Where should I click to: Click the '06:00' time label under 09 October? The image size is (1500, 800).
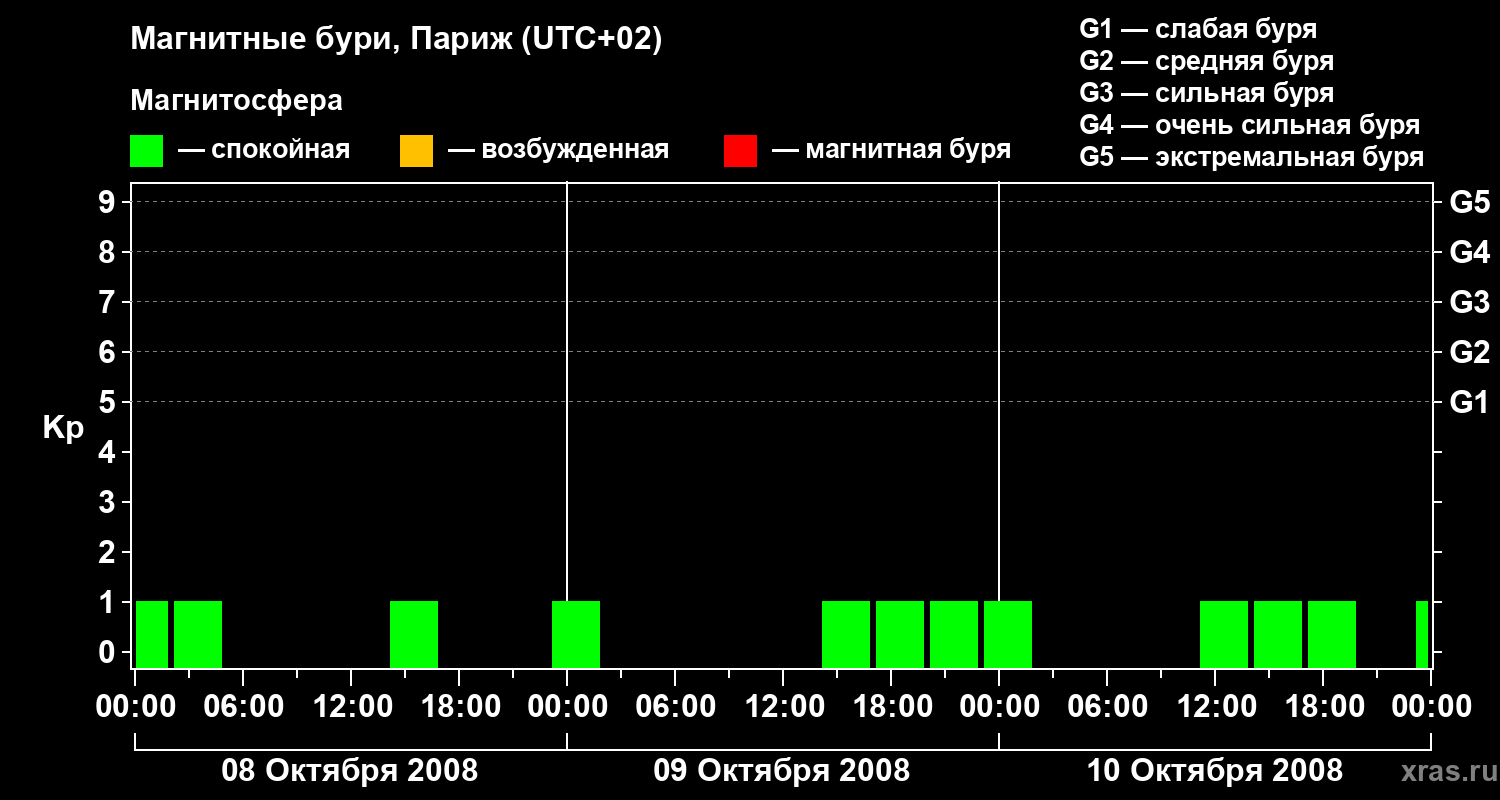pyautogui.click(x=675, y=707)
